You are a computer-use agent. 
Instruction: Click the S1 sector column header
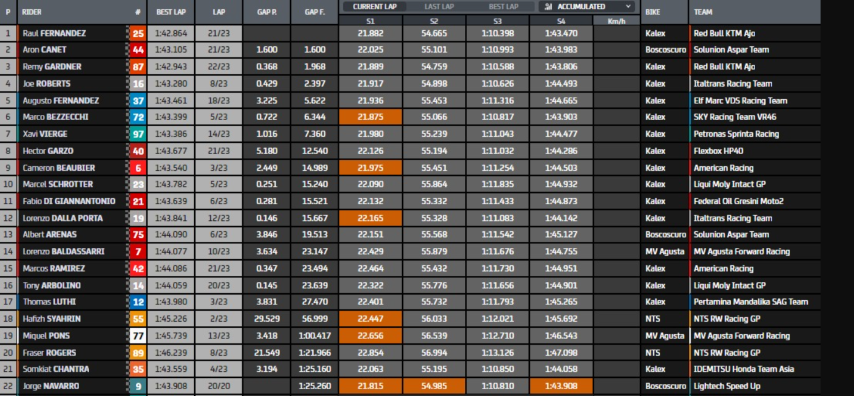370,21
